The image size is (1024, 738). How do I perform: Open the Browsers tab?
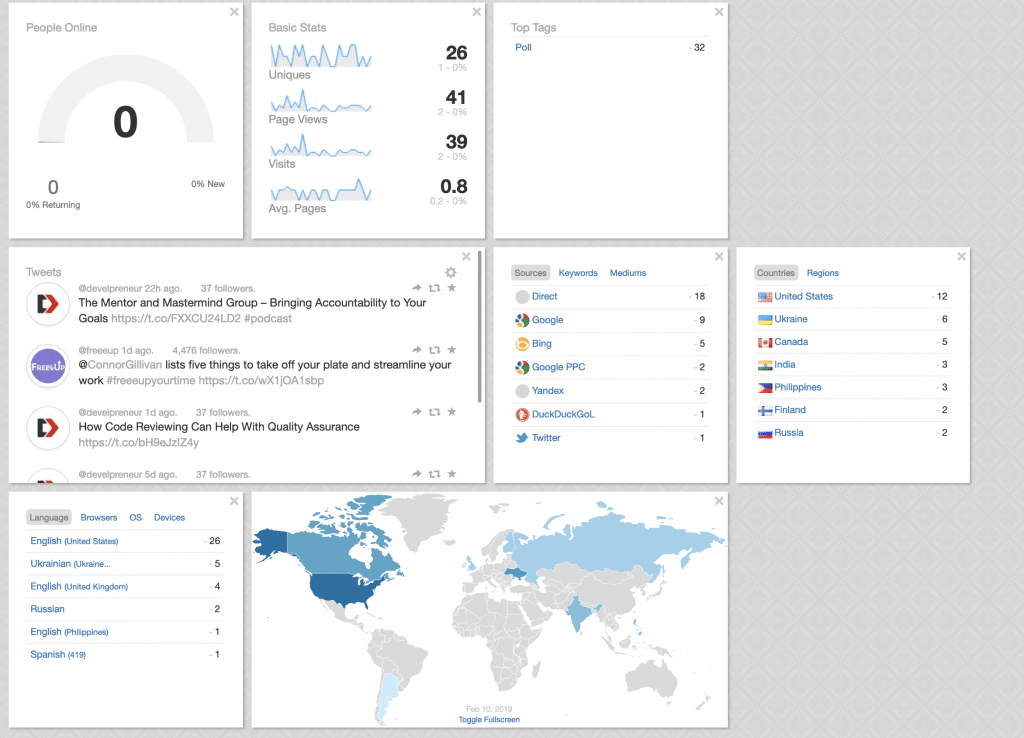pyautogui.click(x=99, y=518)
